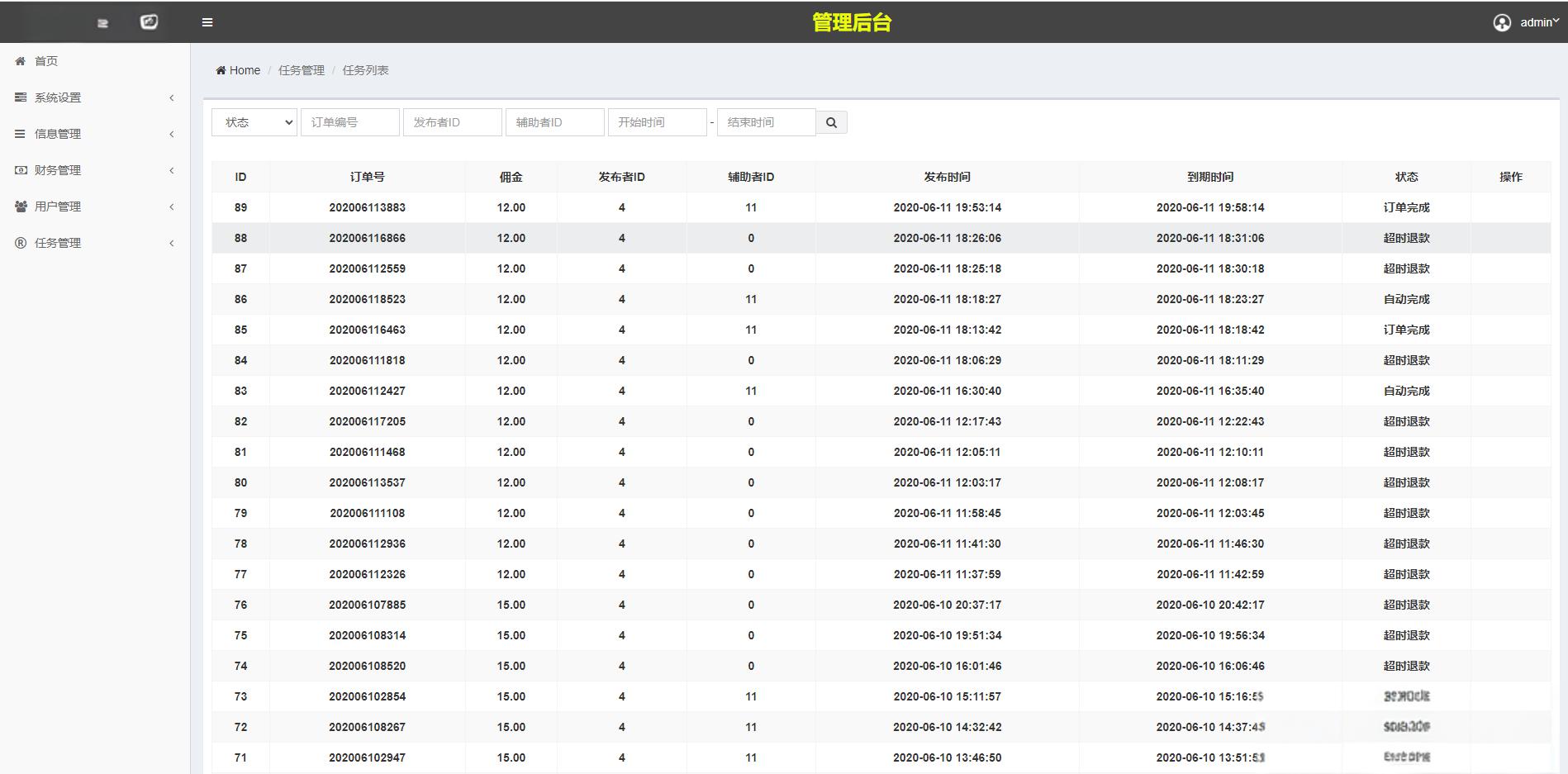Viewport: 1568px width, 774px height.
Task: Click the 财务管理 money icon
Action: pyautogui.click(x=21, y=170)
